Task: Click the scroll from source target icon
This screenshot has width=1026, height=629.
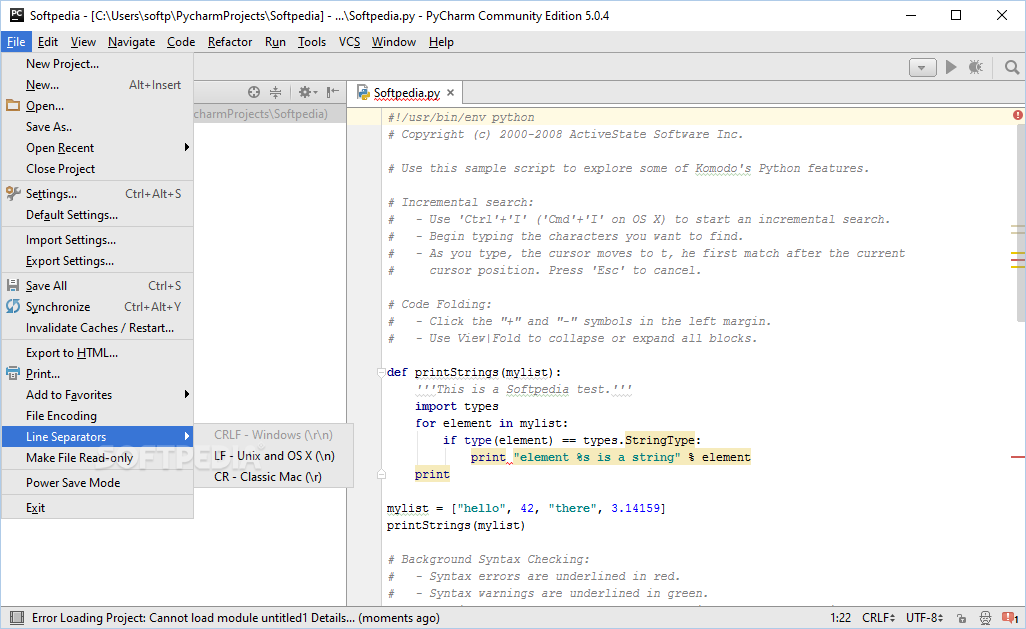Action: tap(254, 92)
